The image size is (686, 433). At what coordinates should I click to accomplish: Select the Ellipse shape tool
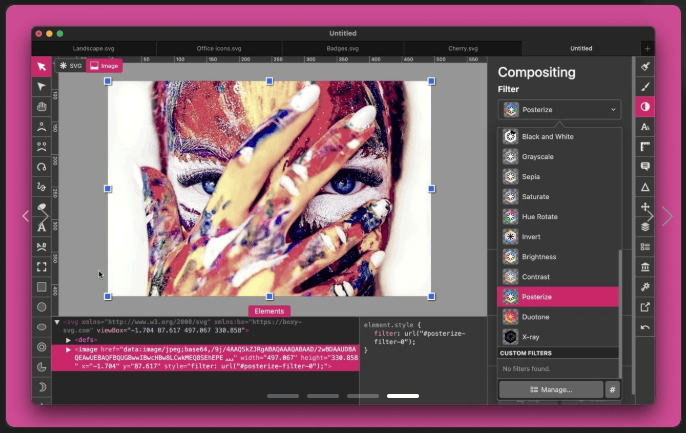pos(42,327)
